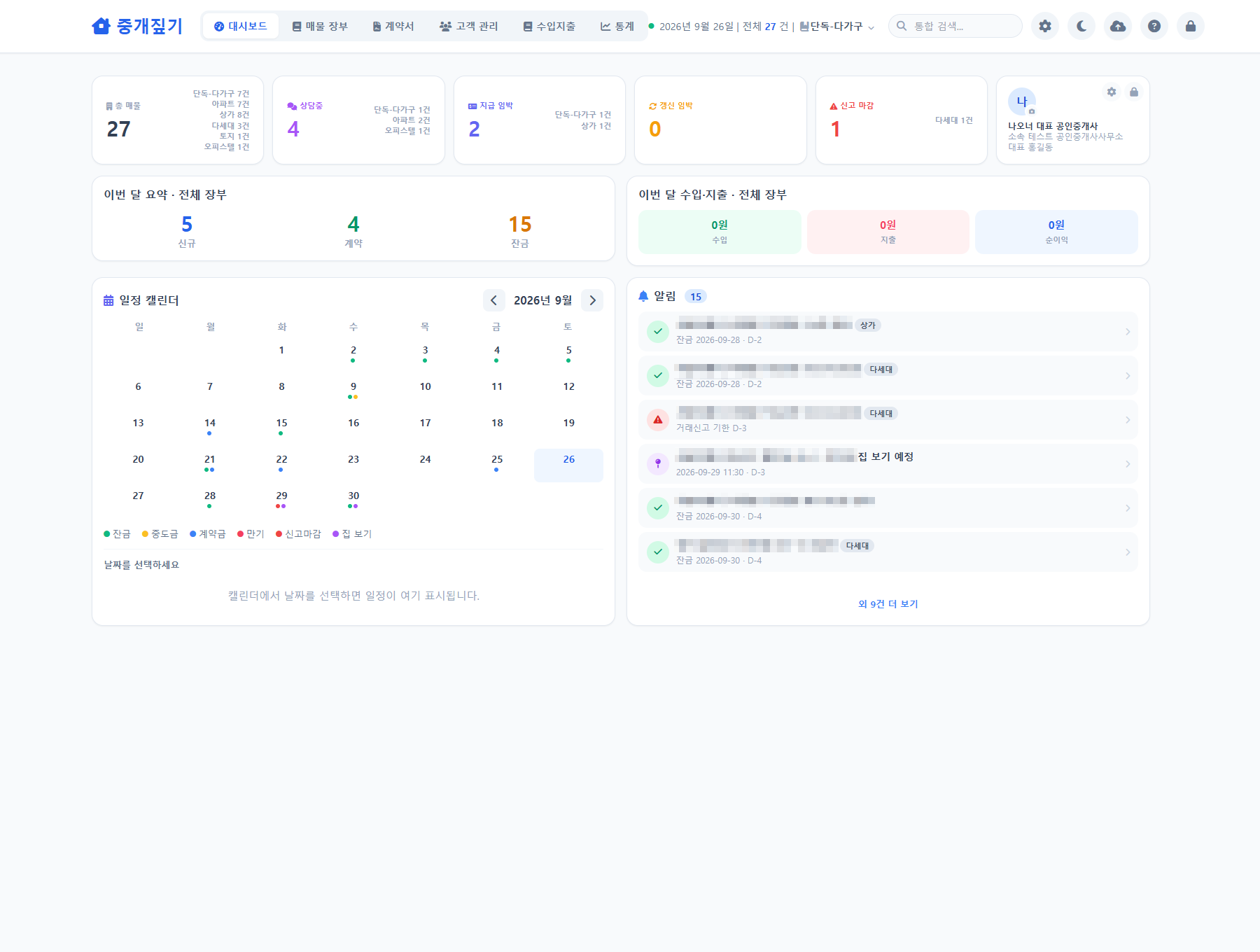Open settings gear in top bar
The height and width of the screenshot is (952, 1260).
(x=1045, y=26)
